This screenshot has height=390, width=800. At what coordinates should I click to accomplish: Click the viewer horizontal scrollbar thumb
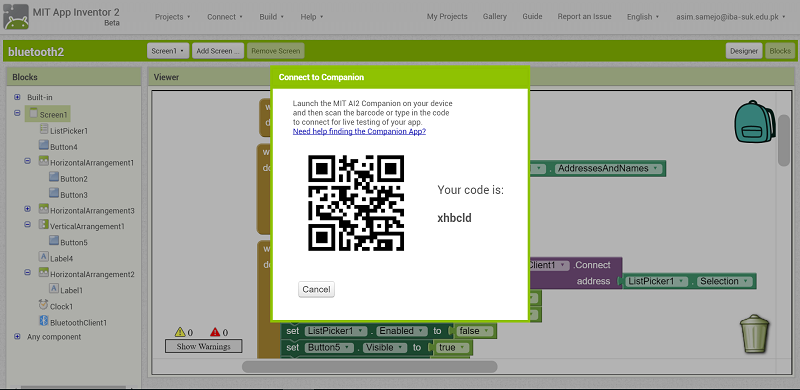(x=369, y=367)
